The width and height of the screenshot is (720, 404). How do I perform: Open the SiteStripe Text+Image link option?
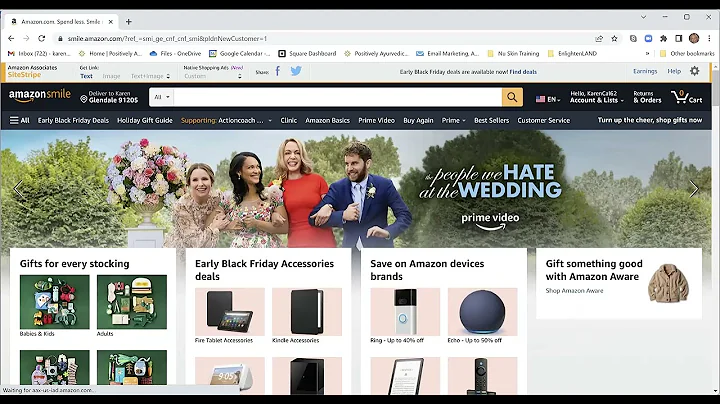pos(150,76)
